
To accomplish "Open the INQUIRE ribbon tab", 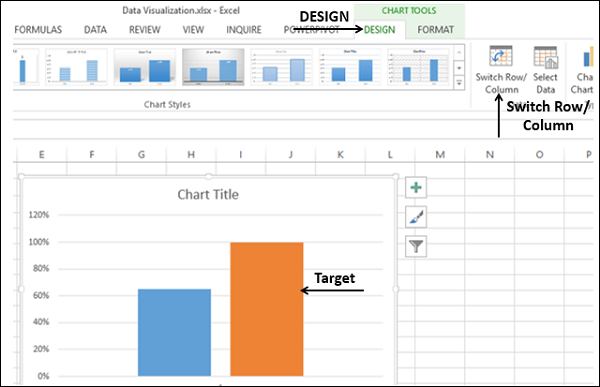I will [x=244, y=29].
